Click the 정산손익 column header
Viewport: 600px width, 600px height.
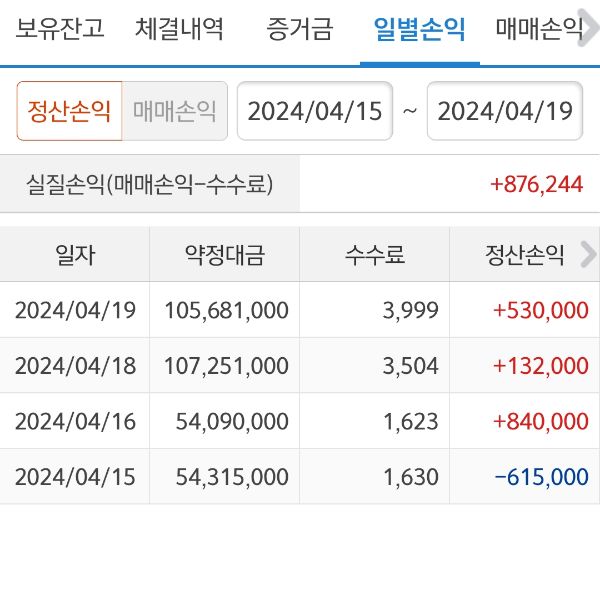519,255
